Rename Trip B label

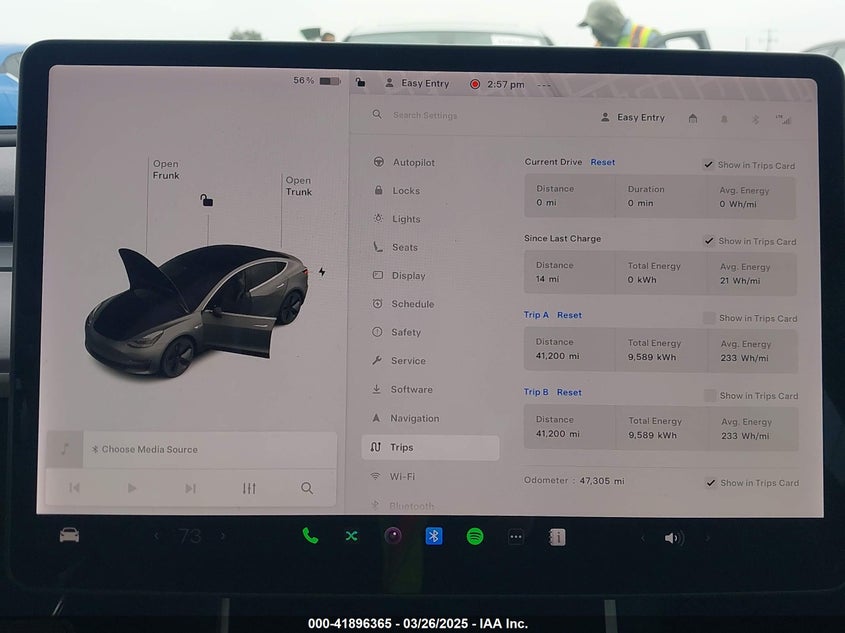tap(536, 392)
